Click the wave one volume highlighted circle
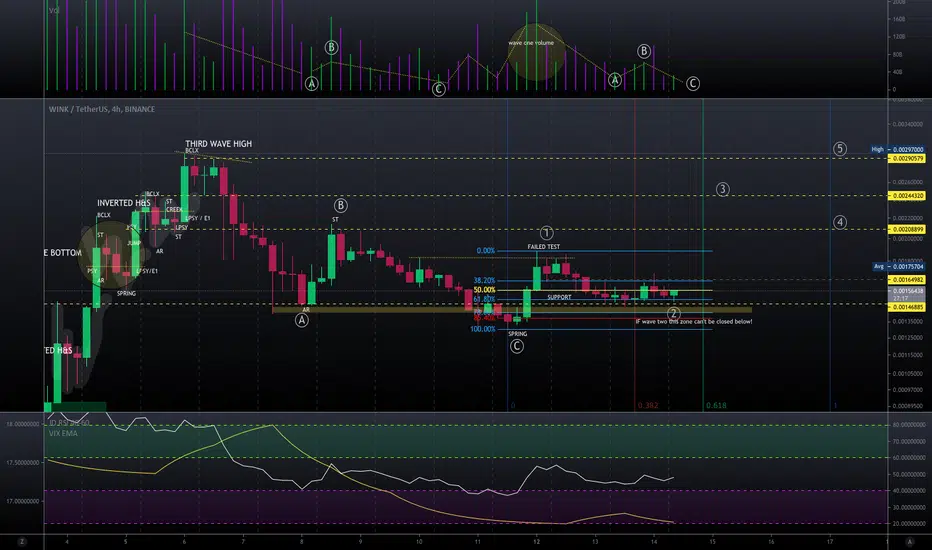Image resolution: width=932 pixels, height=550 pixels. [536, 52]
